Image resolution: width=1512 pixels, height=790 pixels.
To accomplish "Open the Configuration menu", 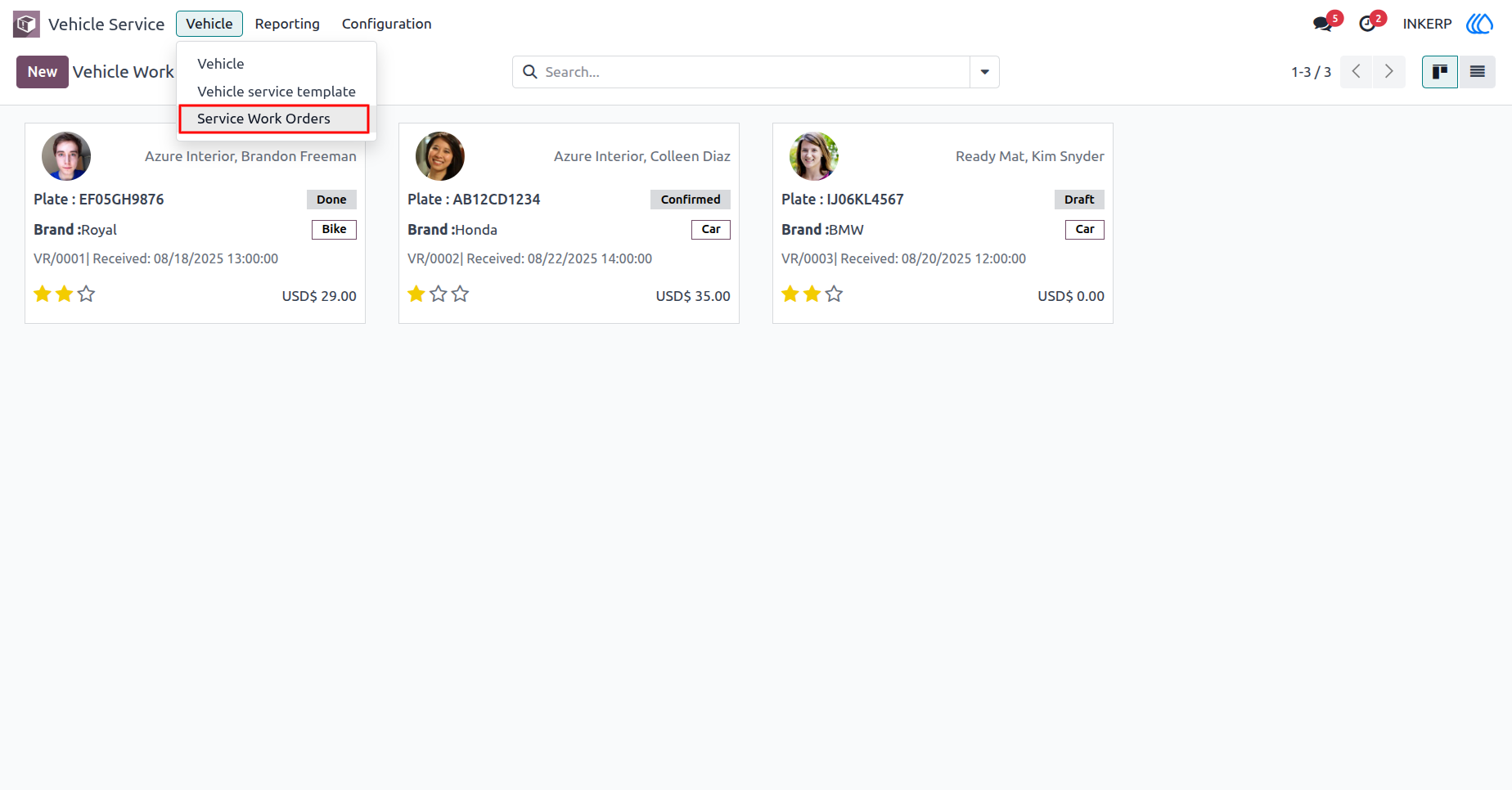I will tap(387, 24).
